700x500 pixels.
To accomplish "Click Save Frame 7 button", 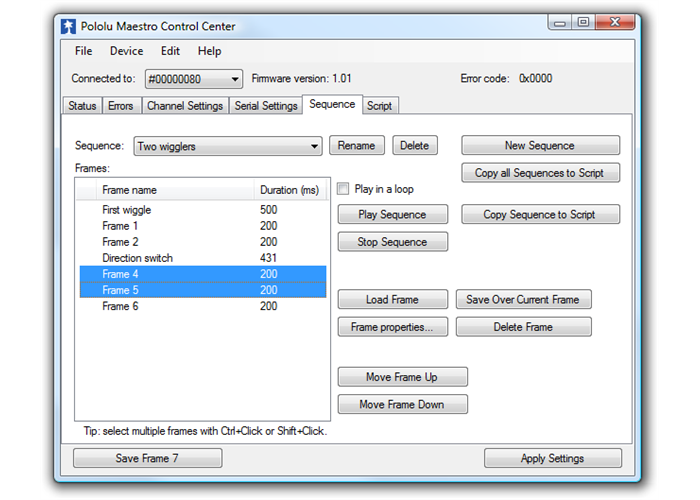I will (147, 458).
